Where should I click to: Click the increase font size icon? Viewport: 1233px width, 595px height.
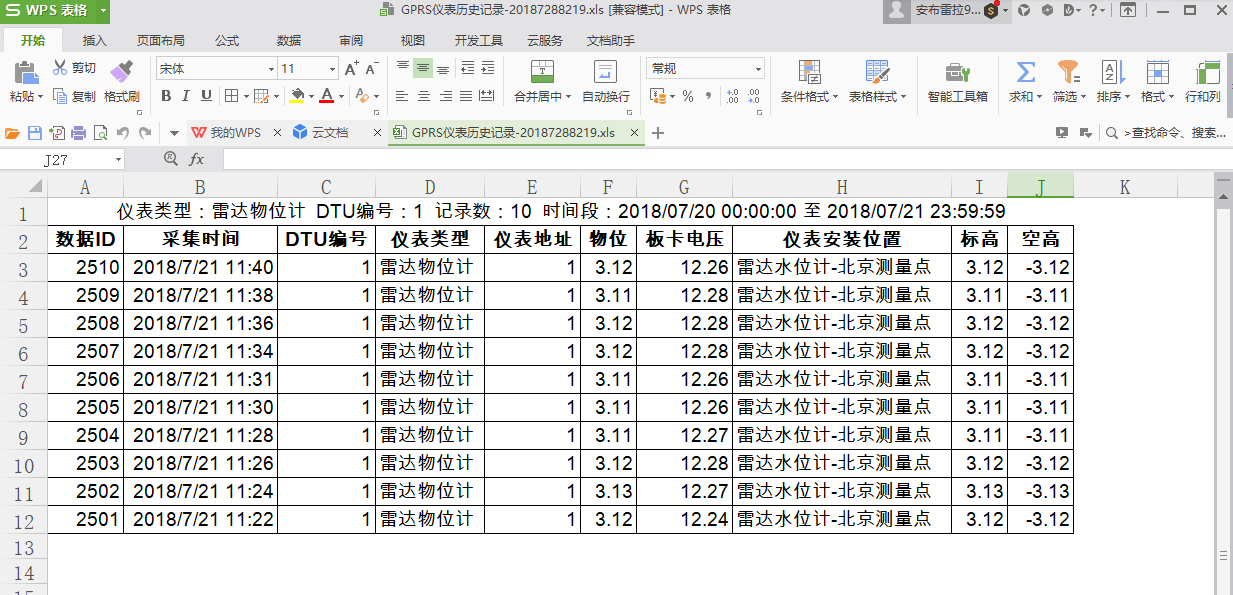tap(351, 68)
